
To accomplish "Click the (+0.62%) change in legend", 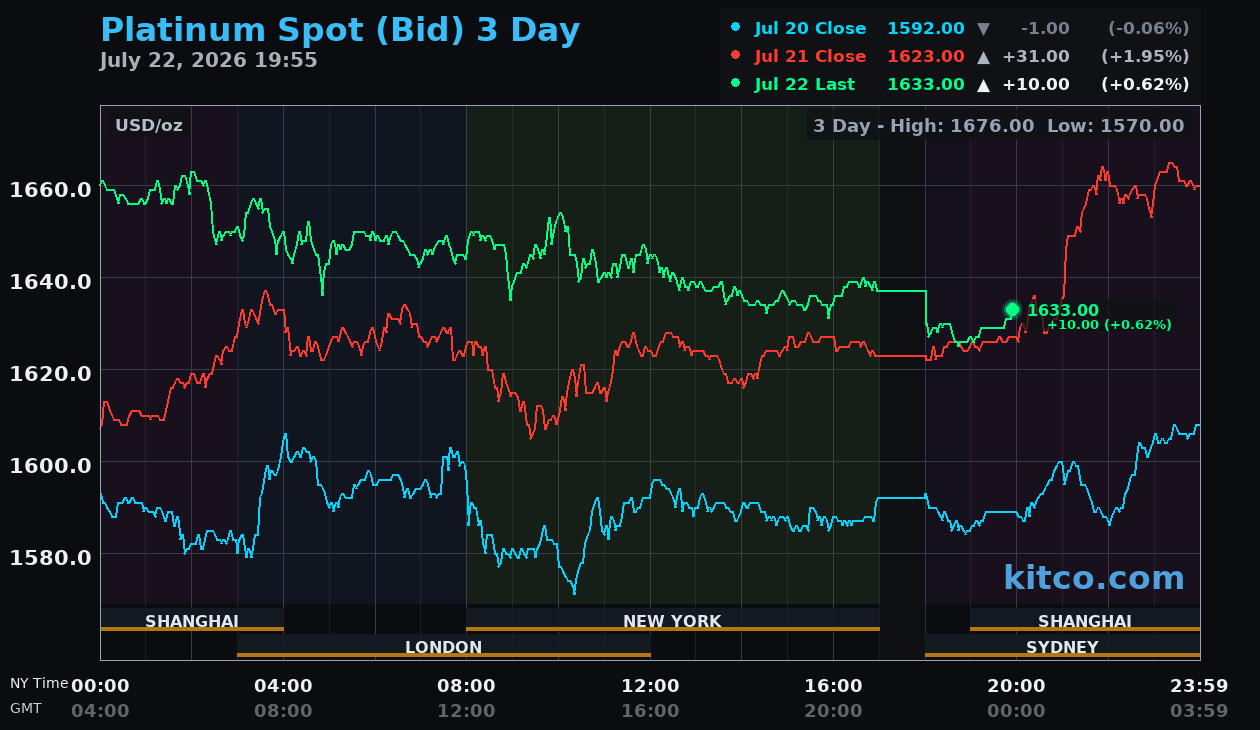I will coord(1146,85).
